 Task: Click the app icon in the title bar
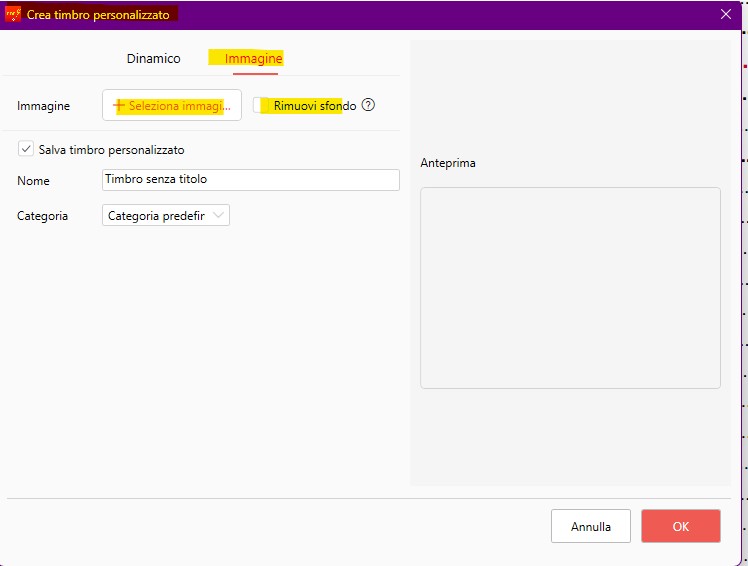[13, 14]
